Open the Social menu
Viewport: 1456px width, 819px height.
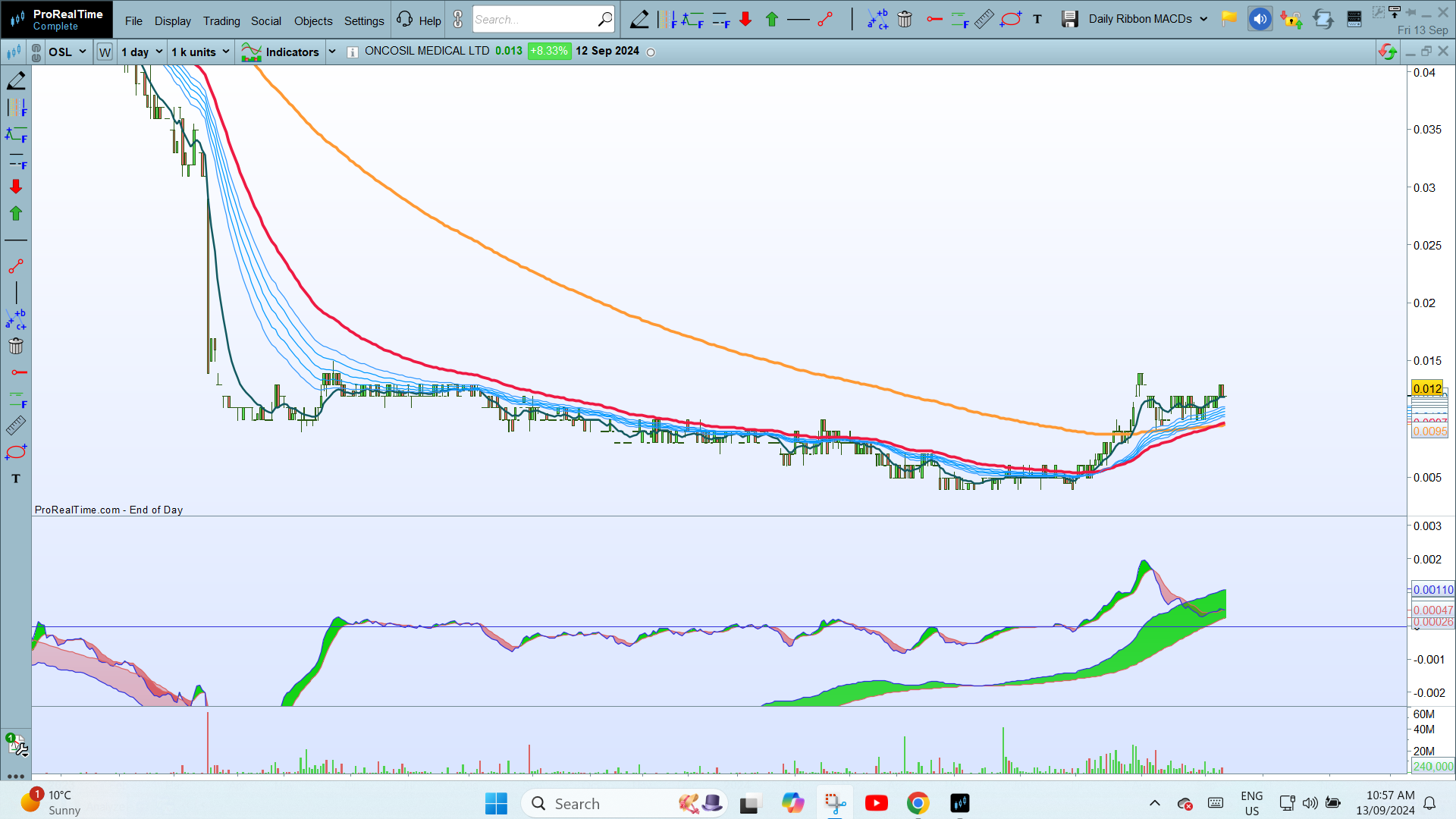pyautogui.click(x=266, y=21)
